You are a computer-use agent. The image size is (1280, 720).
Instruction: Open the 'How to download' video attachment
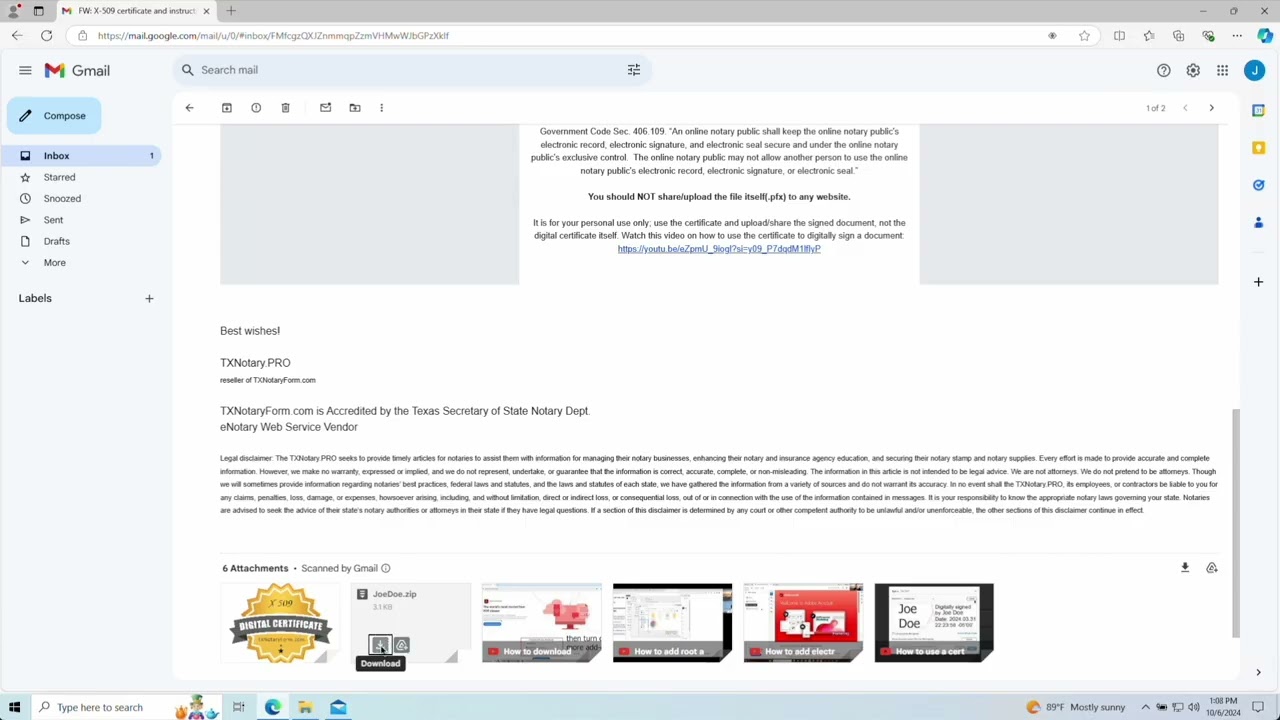point(541,623)
